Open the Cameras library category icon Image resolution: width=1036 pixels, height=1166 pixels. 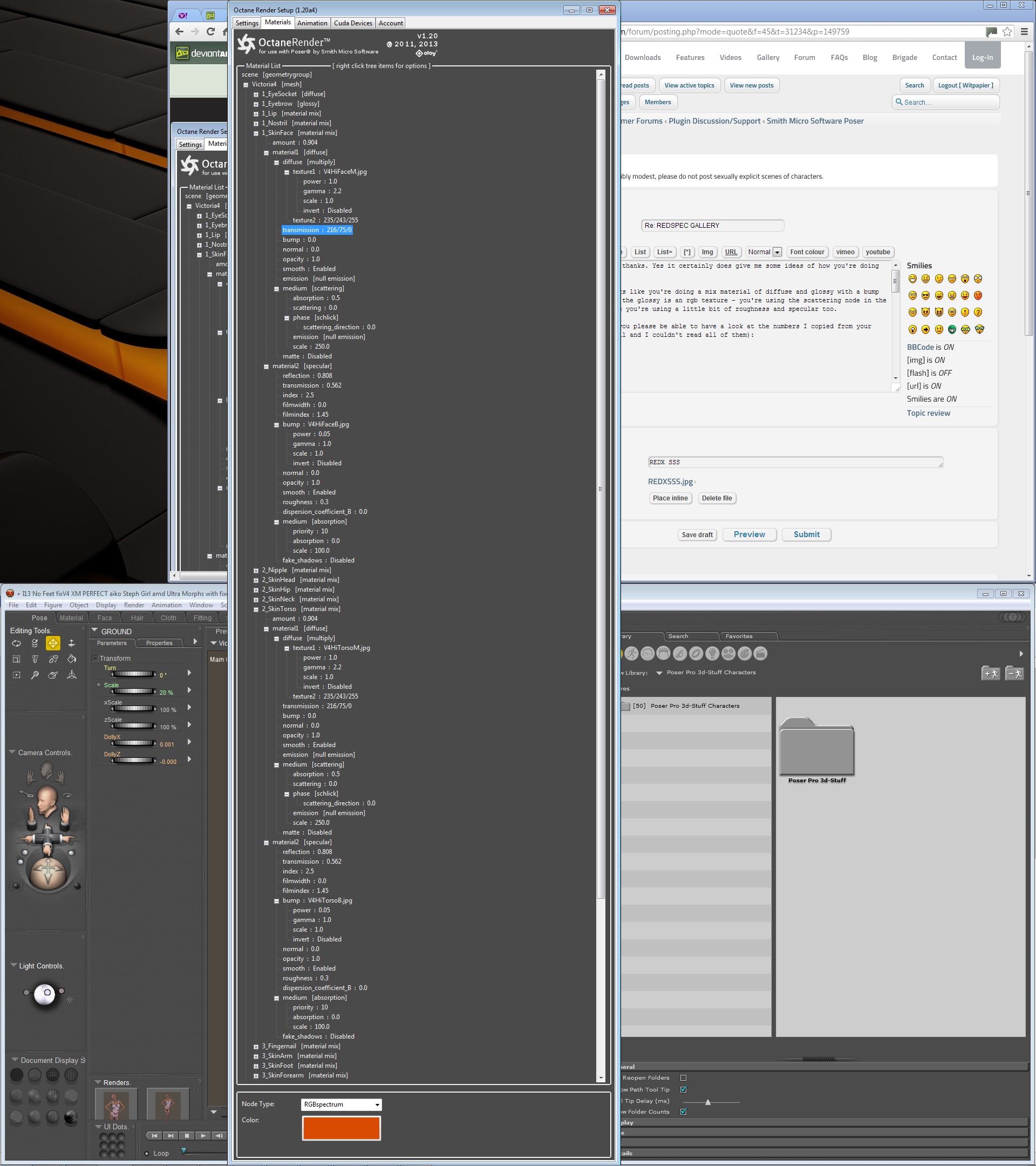[x=728, y=654]
